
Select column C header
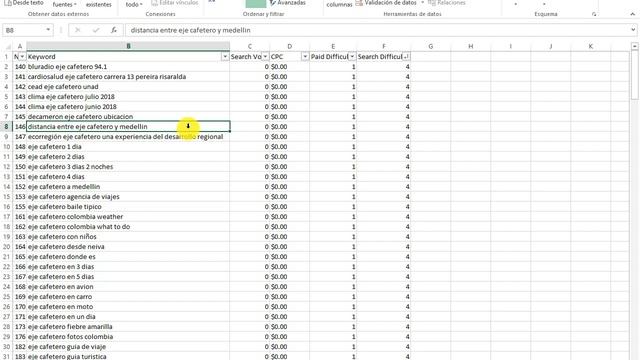pyautogui.click(x=249, y=47)
